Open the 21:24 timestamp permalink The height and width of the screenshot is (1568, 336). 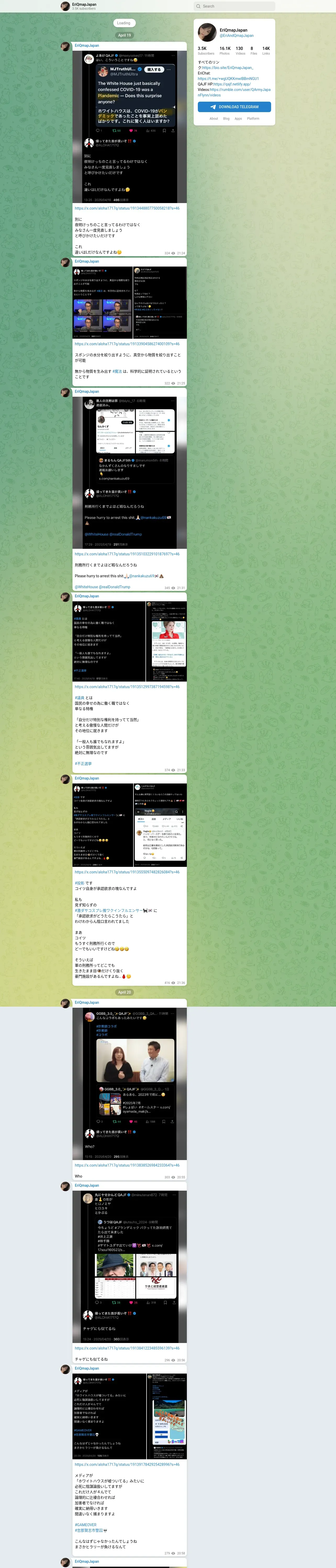(x=181, y=253)
